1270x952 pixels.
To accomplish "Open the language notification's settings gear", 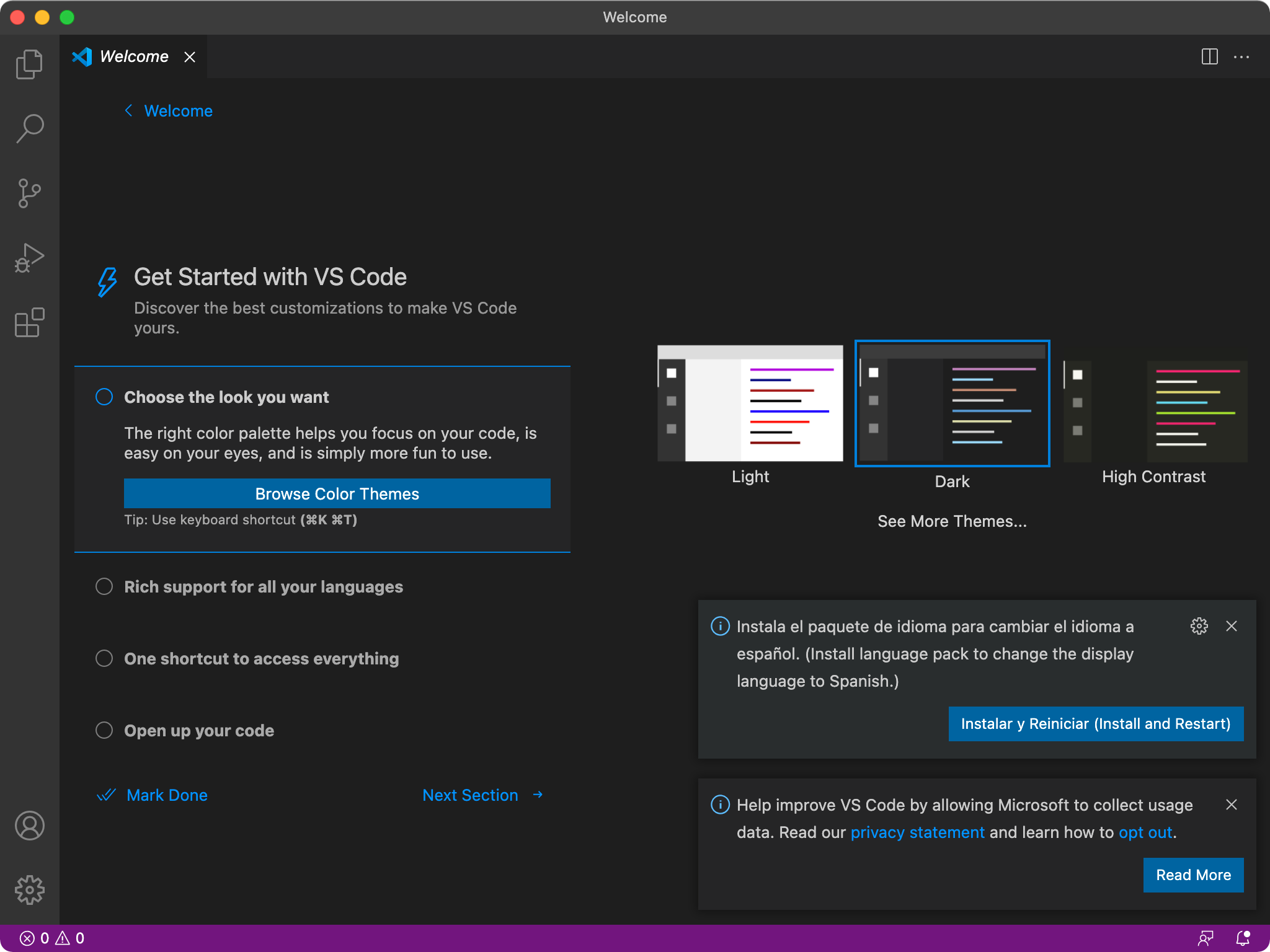I will 1199,626.
